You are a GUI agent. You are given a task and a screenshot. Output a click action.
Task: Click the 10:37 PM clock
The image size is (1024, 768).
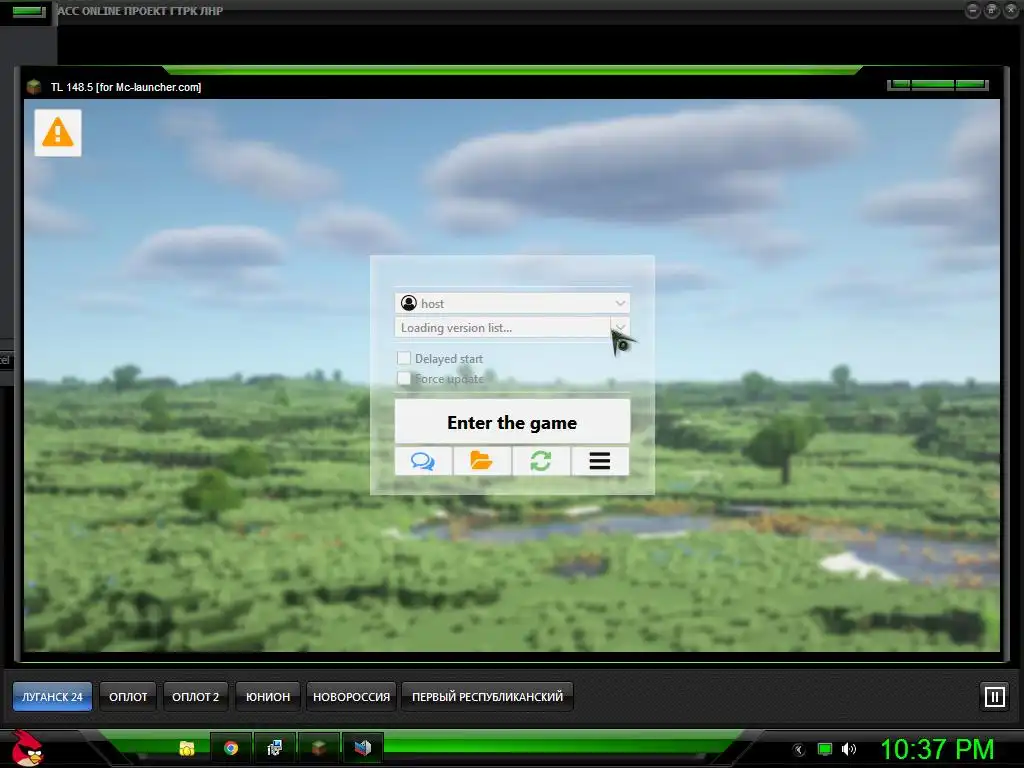937,750
